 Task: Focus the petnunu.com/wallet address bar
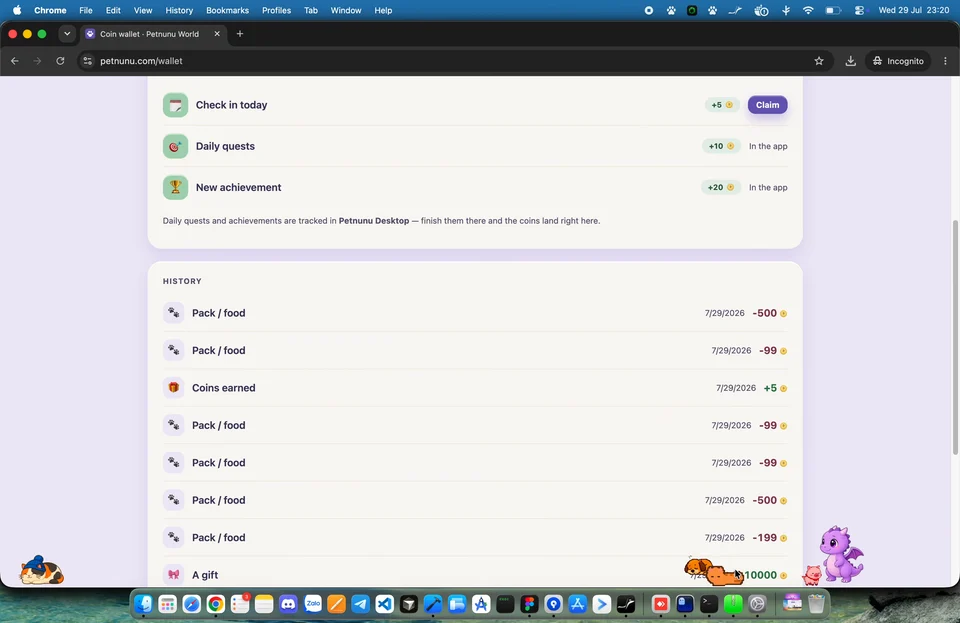click(x=453, y=61)
